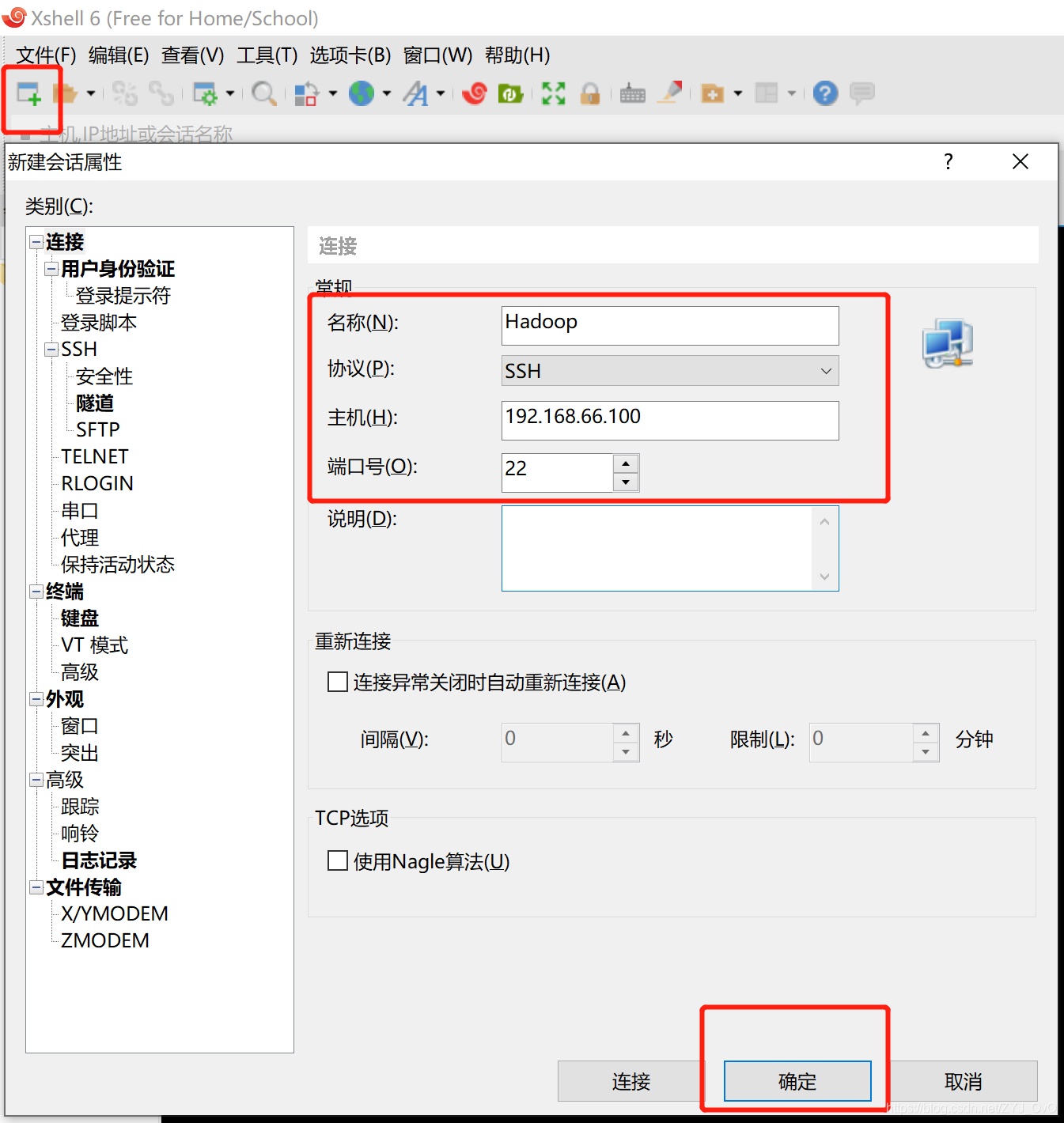Click the New Session toolbar icon
The width and height of the screenshot is (1064, 1123).
pos(29,93)
